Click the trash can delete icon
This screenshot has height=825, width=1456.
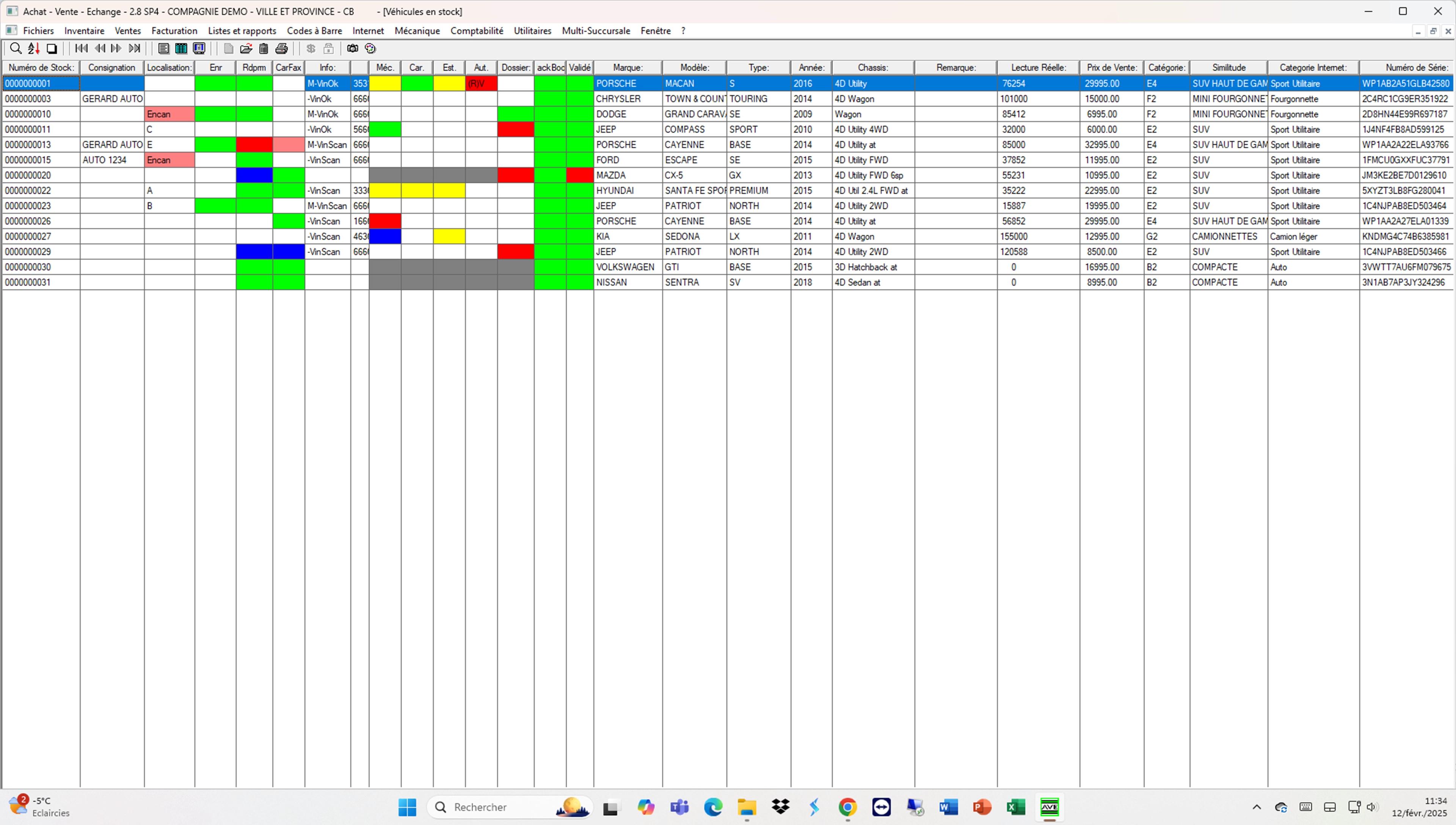coord(264,48)
